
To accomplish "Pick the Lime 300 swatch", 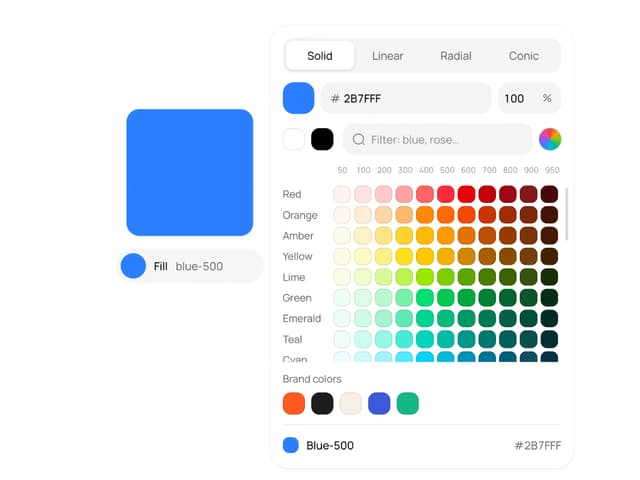I will tap(404, 277).
